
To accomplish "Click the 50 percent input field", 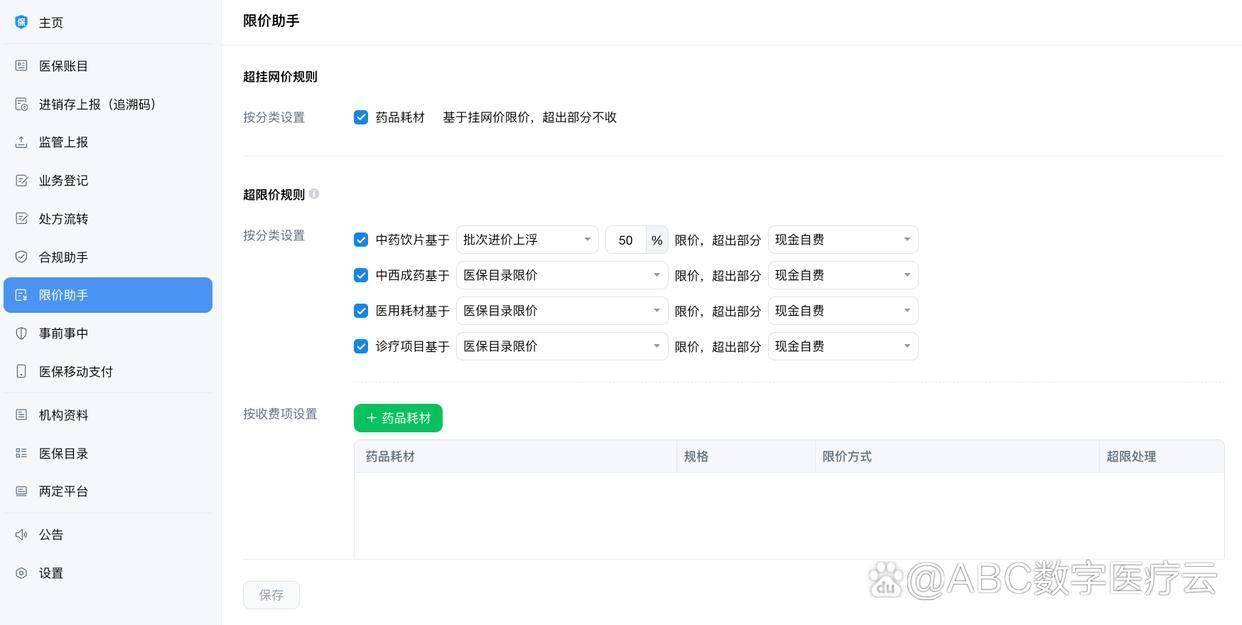I will (626, 240).
